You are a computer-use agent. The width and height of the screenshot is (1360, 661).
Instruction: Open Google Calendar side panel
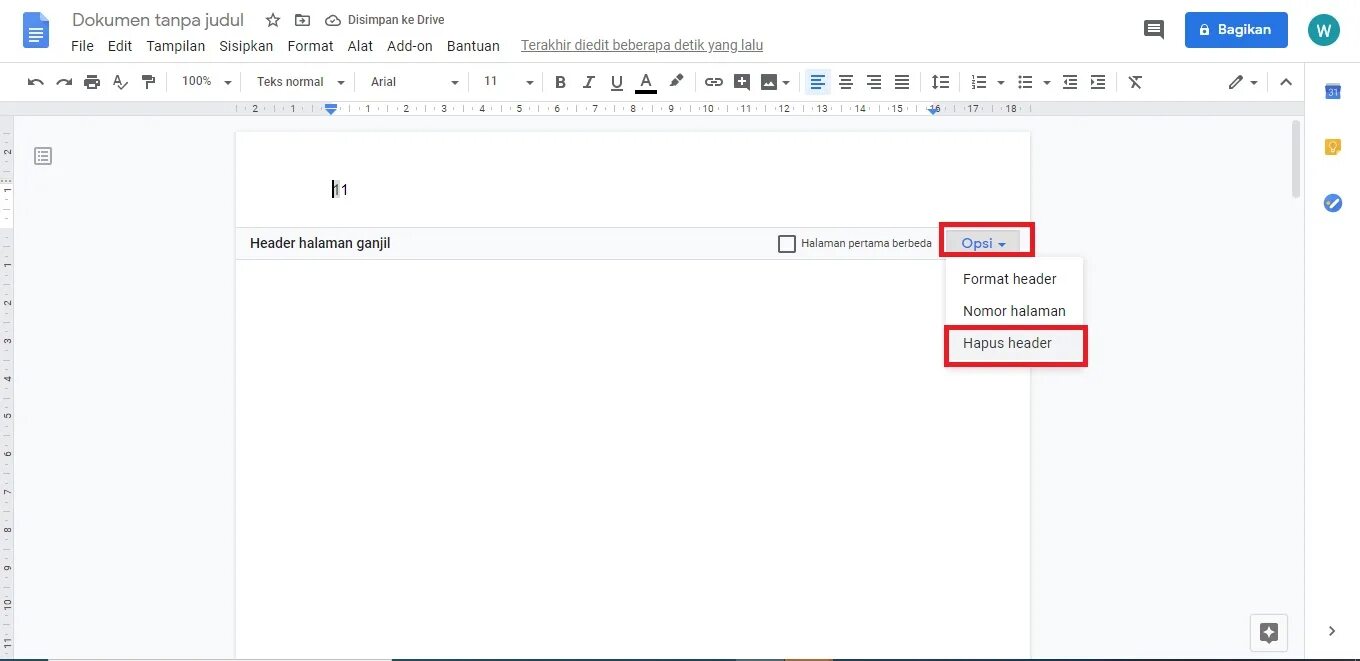[x=1333, y=92]
